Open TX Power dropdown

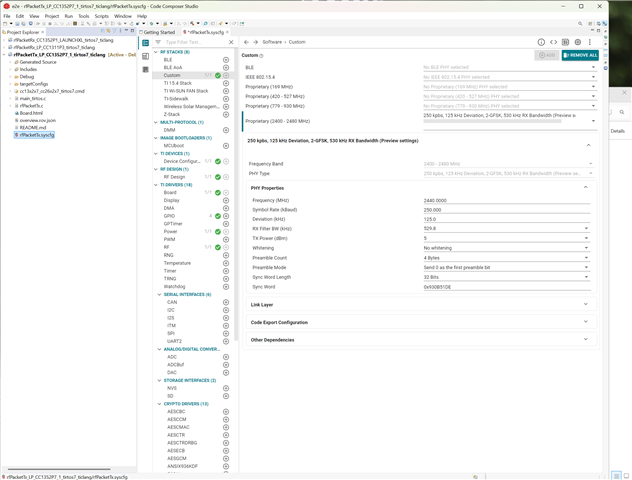point(507,238)
